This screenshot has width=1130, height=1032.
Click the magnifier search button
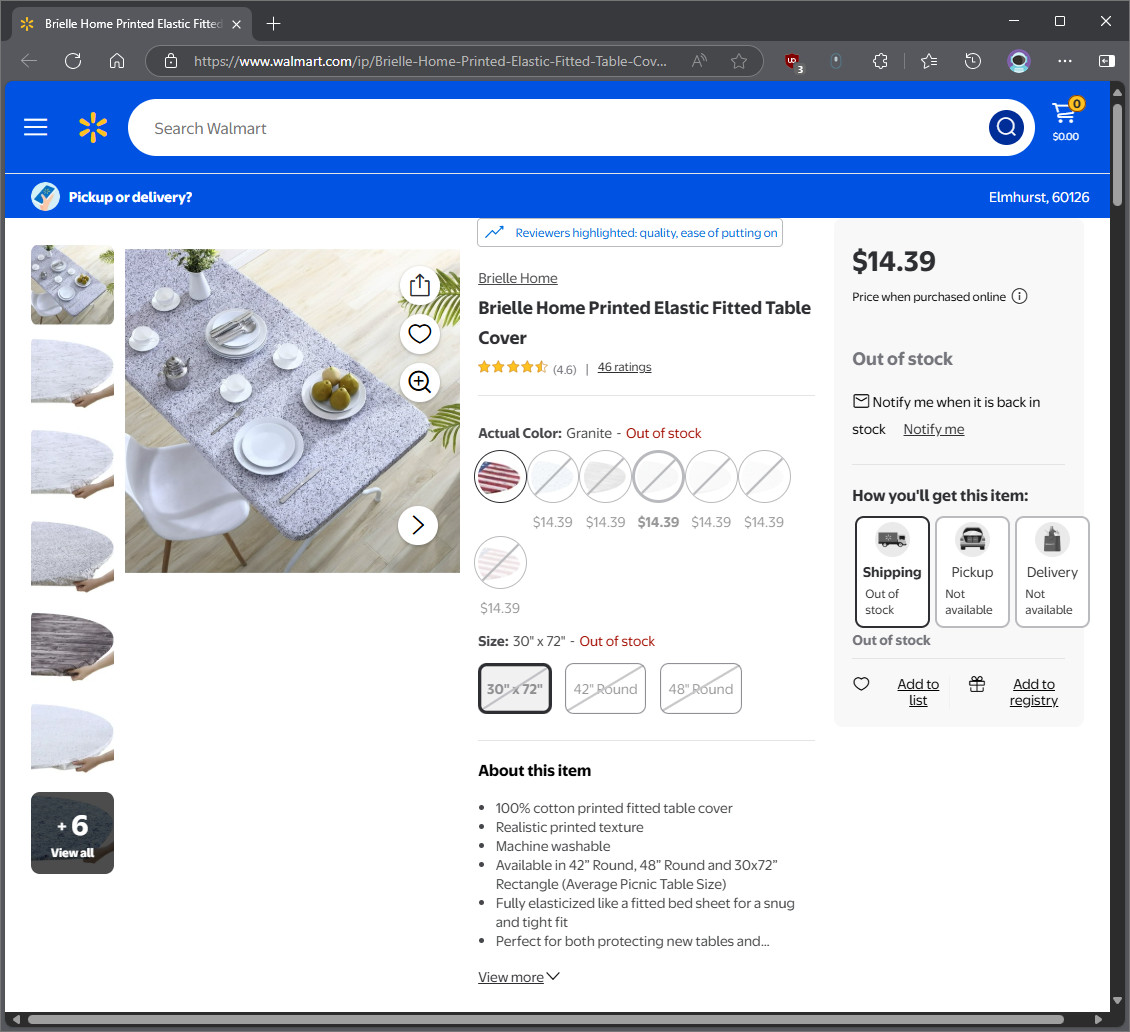pos(1006,128)
